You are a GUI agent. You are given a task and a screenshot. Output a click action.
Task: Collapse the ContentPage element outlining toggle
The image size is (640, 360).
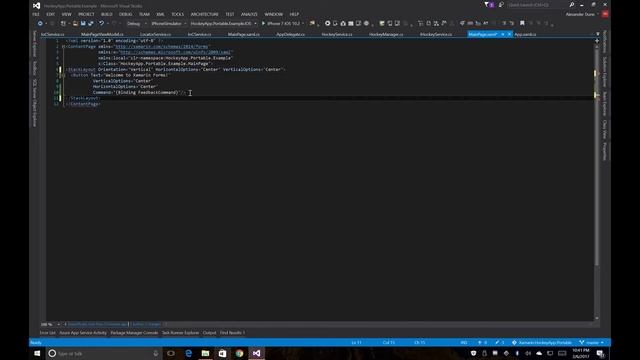[63, 47]
